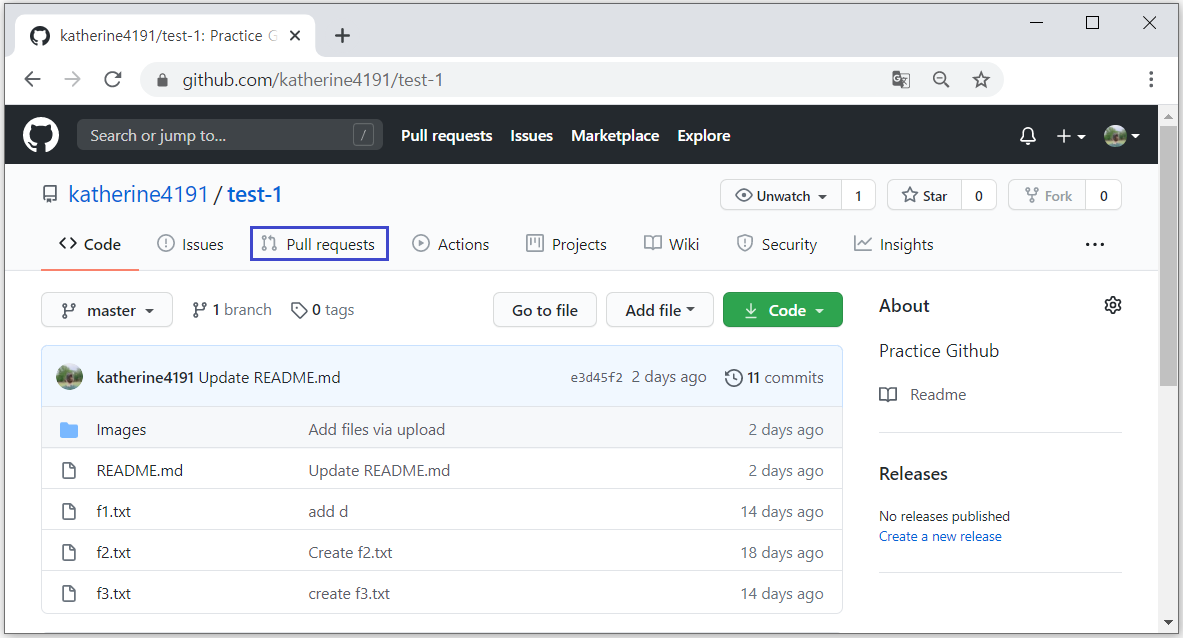The width and height of the screenshot is (1183, 638).
Task: Open repository settings gear beside About
Action: point(1113,305)
